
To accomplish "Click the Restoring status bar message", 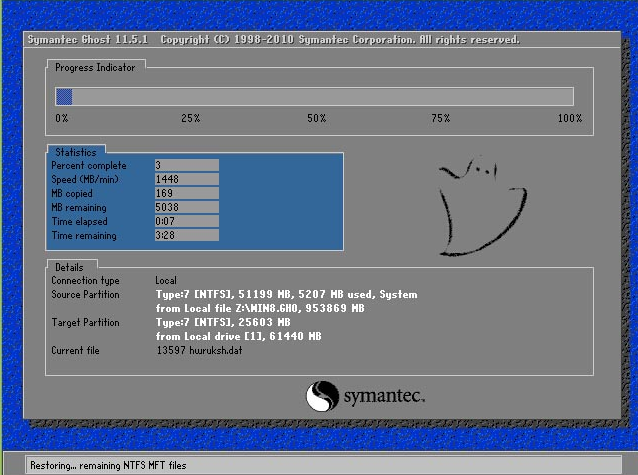I will (108, 465).
